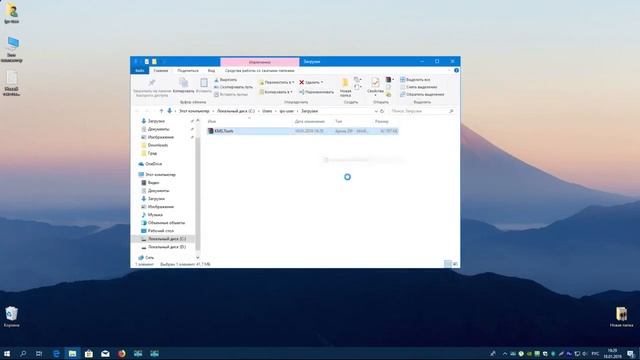Open the Копировать в dropdown

[x=276, y=92]
